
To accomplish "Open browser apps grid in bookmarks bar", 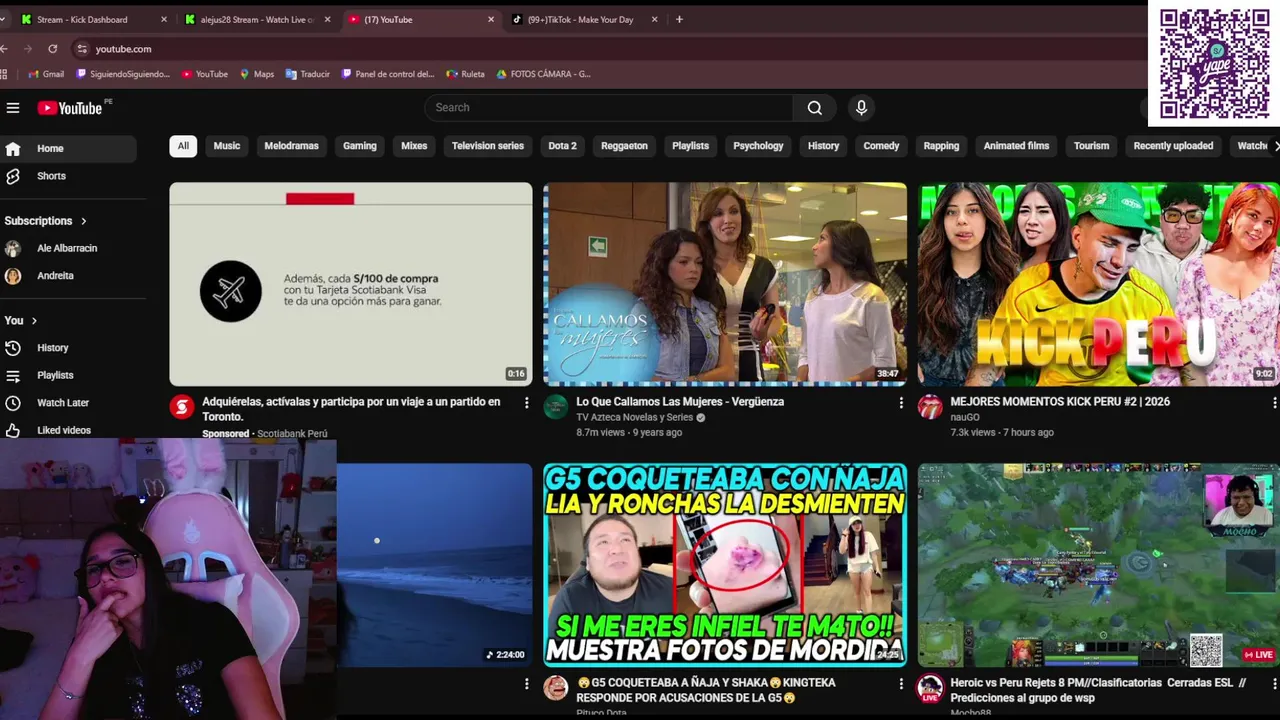I will tap(4, 74).
